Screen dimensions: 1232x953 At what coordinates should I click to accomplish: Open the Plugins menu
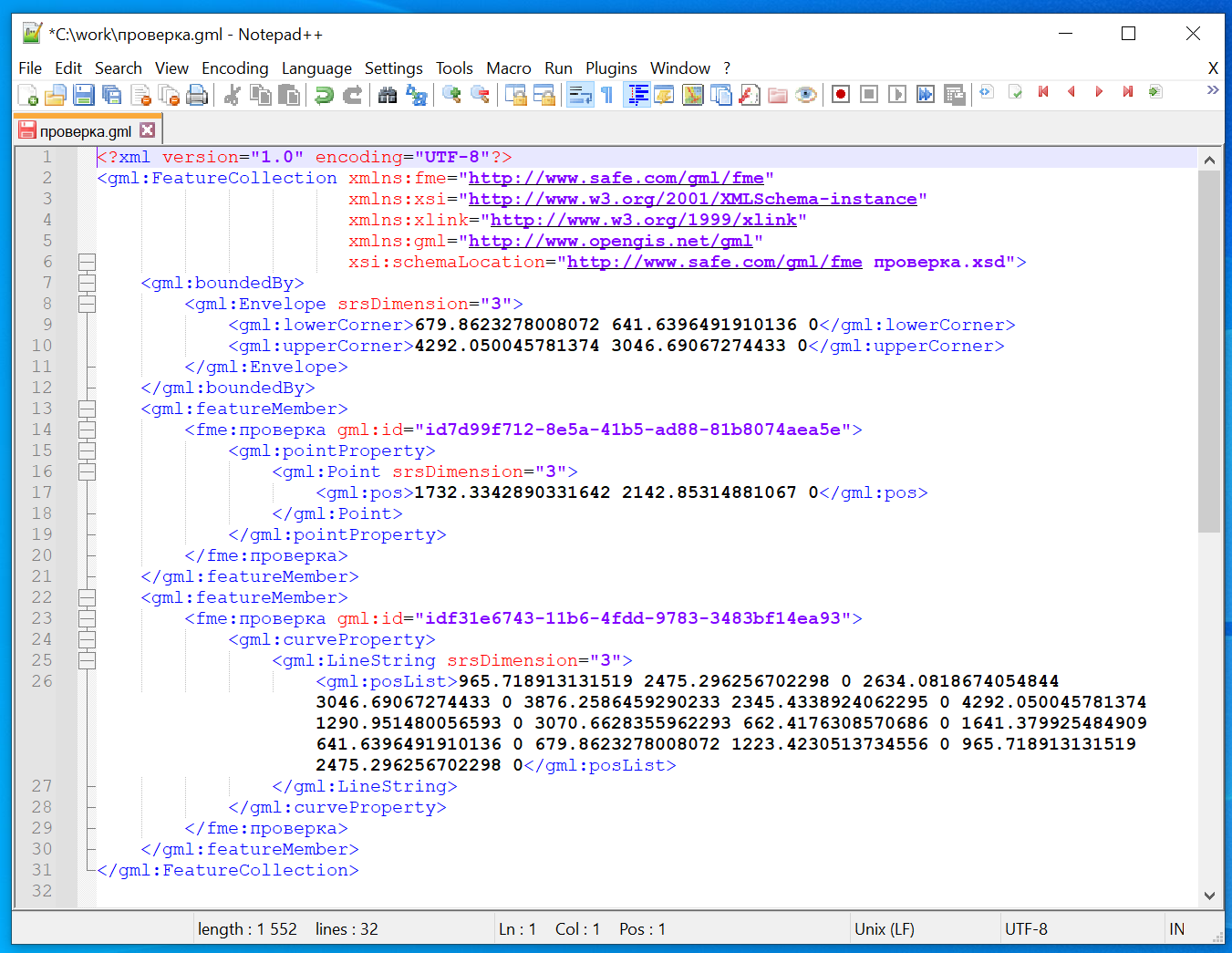point(611,68)
